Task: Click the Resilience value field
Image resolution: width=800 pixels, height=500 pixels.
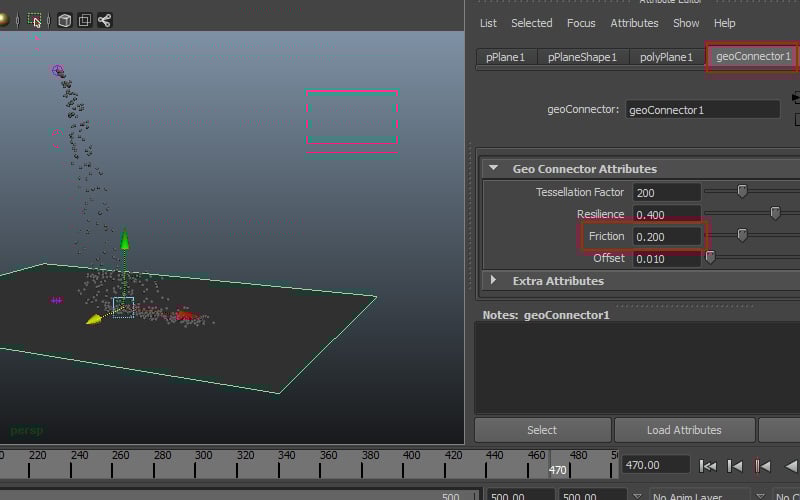Action: pos(666,214)
